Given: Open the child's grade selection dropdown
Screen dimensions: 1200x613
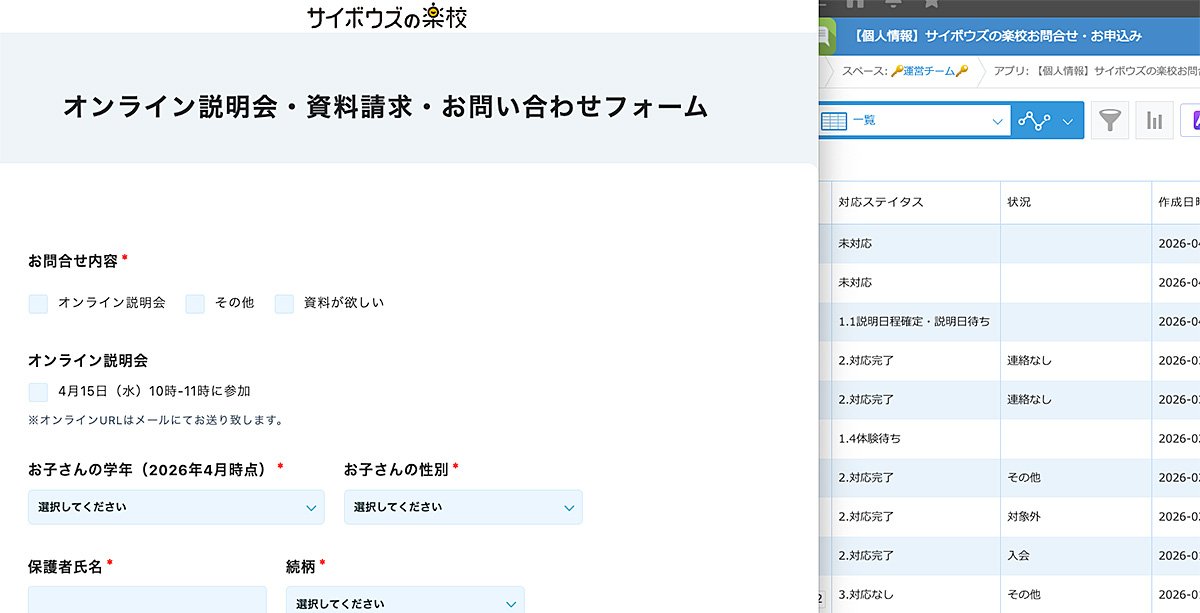Looking at the screenshot, I should tap(175, 507).
